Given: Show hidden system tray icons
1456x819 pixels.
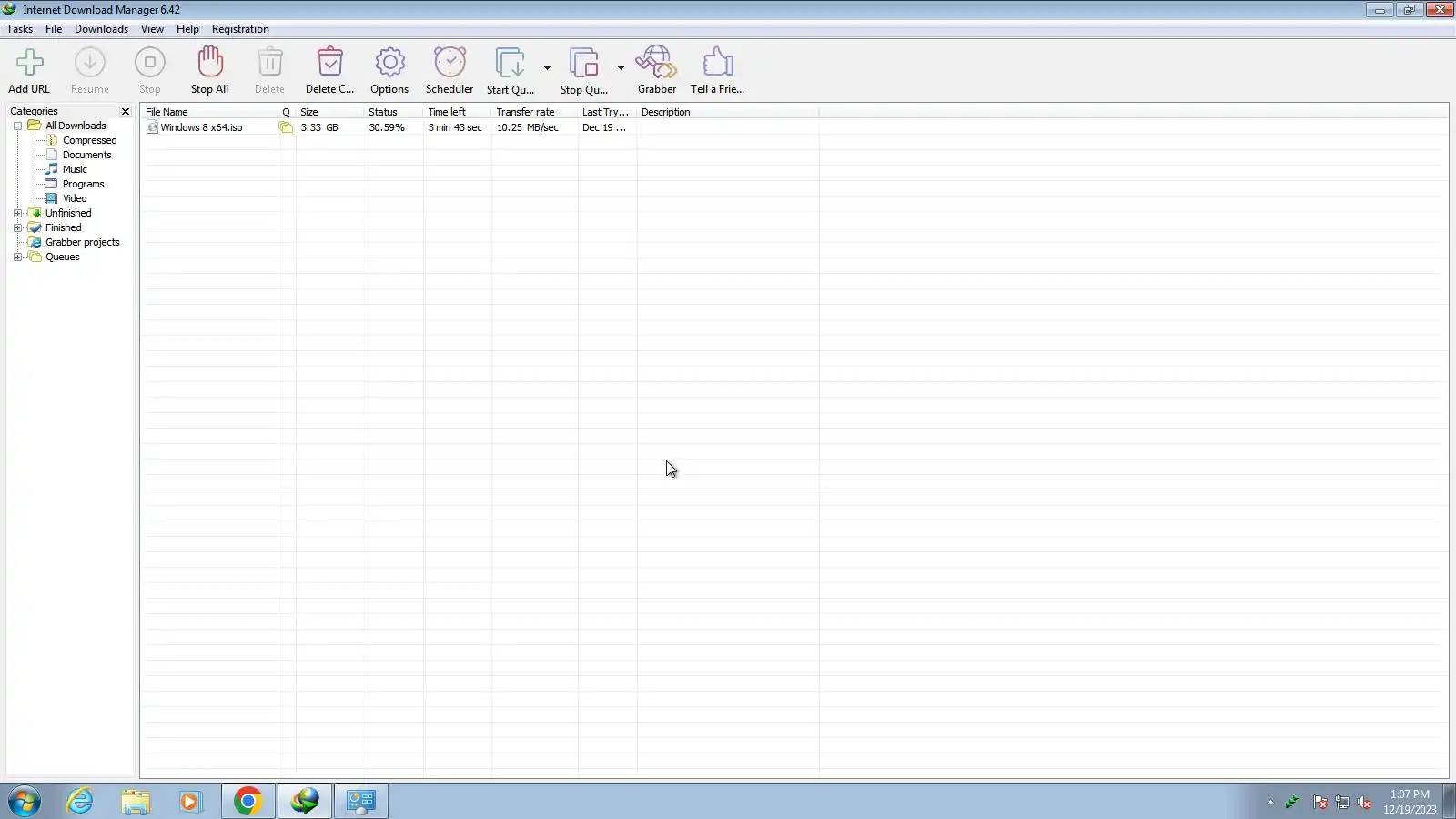Looking at the screenshot, I should point(1270,802).
